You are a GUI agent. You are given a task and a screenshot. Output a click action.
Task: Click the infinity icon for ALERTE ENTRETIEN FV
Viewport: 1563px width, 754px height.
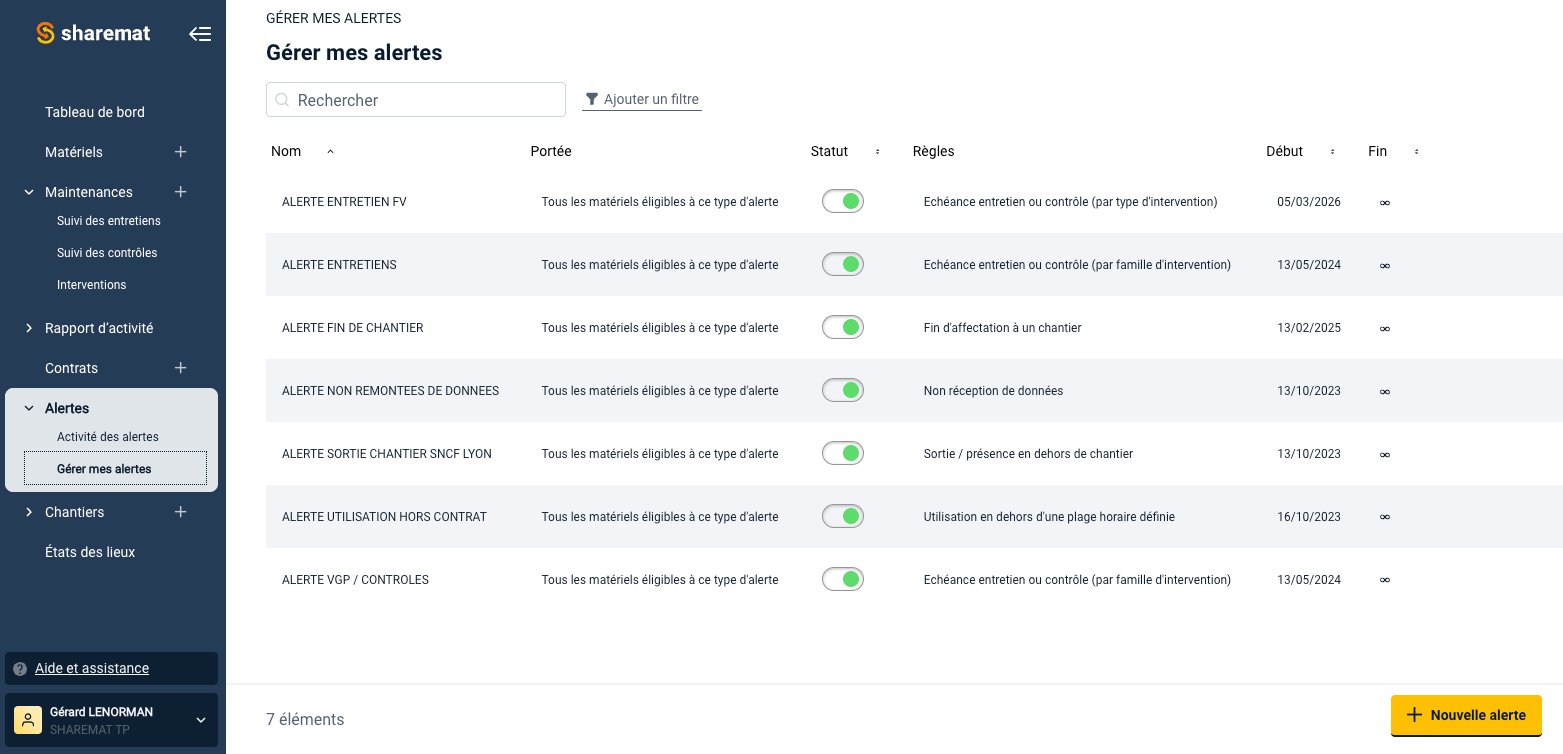click(x=1384, y=202)
